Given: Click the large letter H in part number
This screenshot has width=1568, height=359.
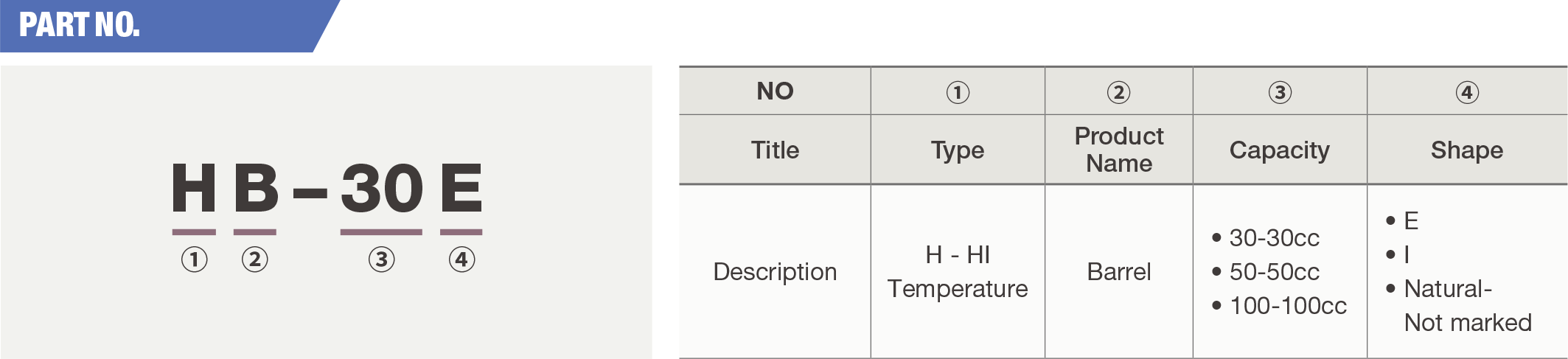Looking at the screenshot, I should click(193, 188).
